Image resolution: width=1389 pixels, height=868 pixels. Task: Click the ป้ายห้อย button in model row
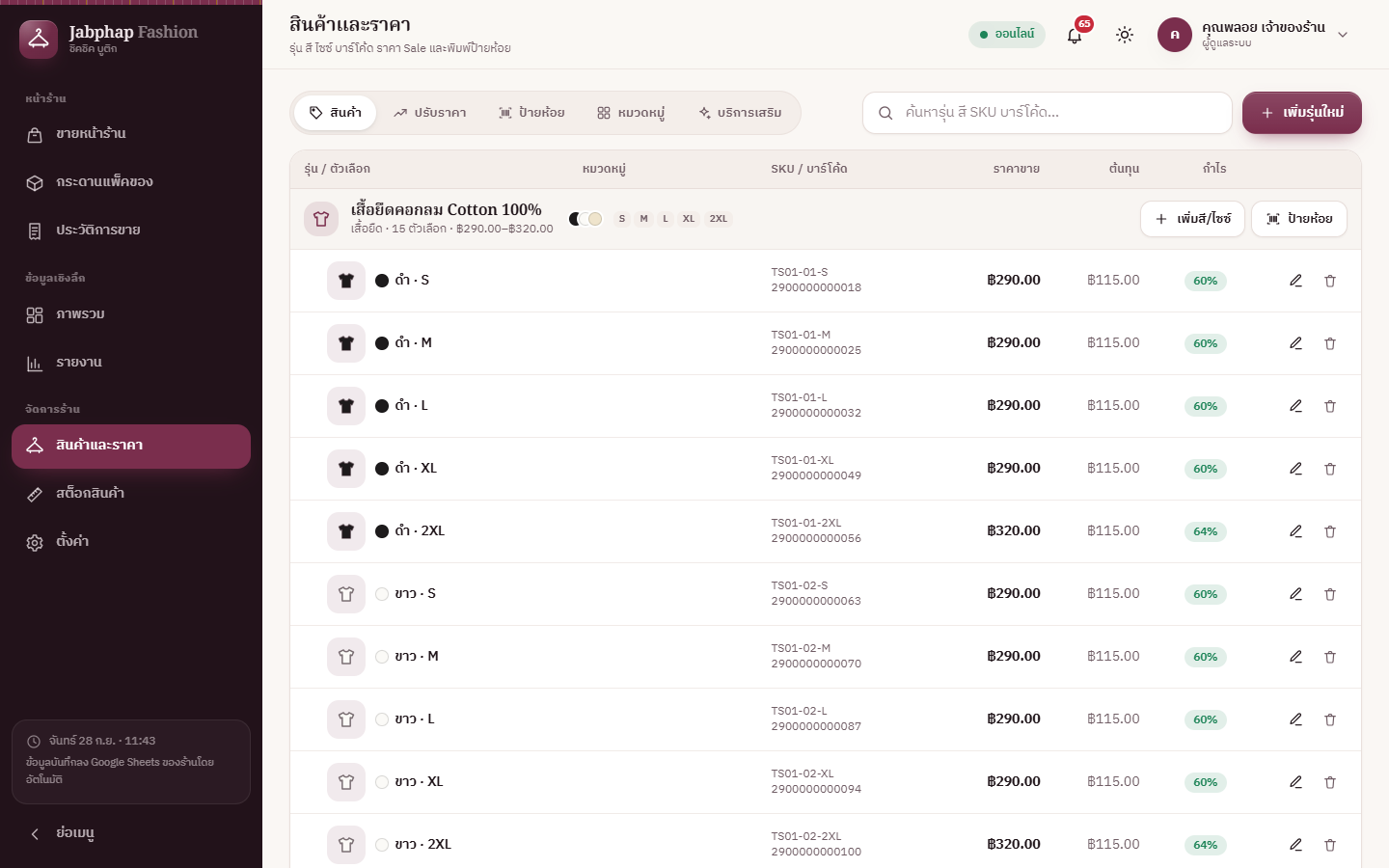pos(1299,219)
